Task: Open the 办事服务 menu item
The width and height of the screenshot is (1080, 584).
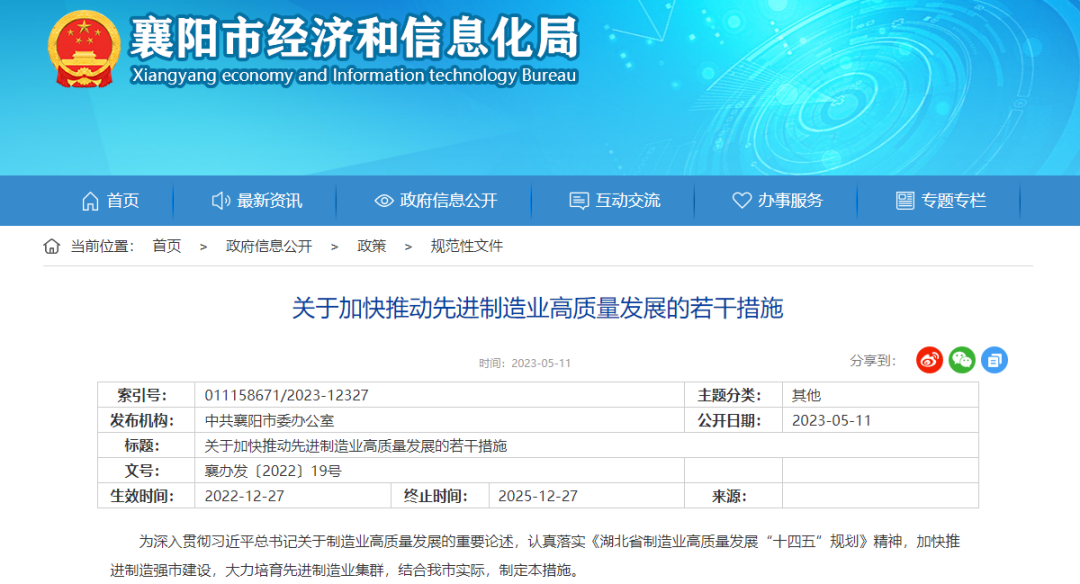Action: click(790, 201)
